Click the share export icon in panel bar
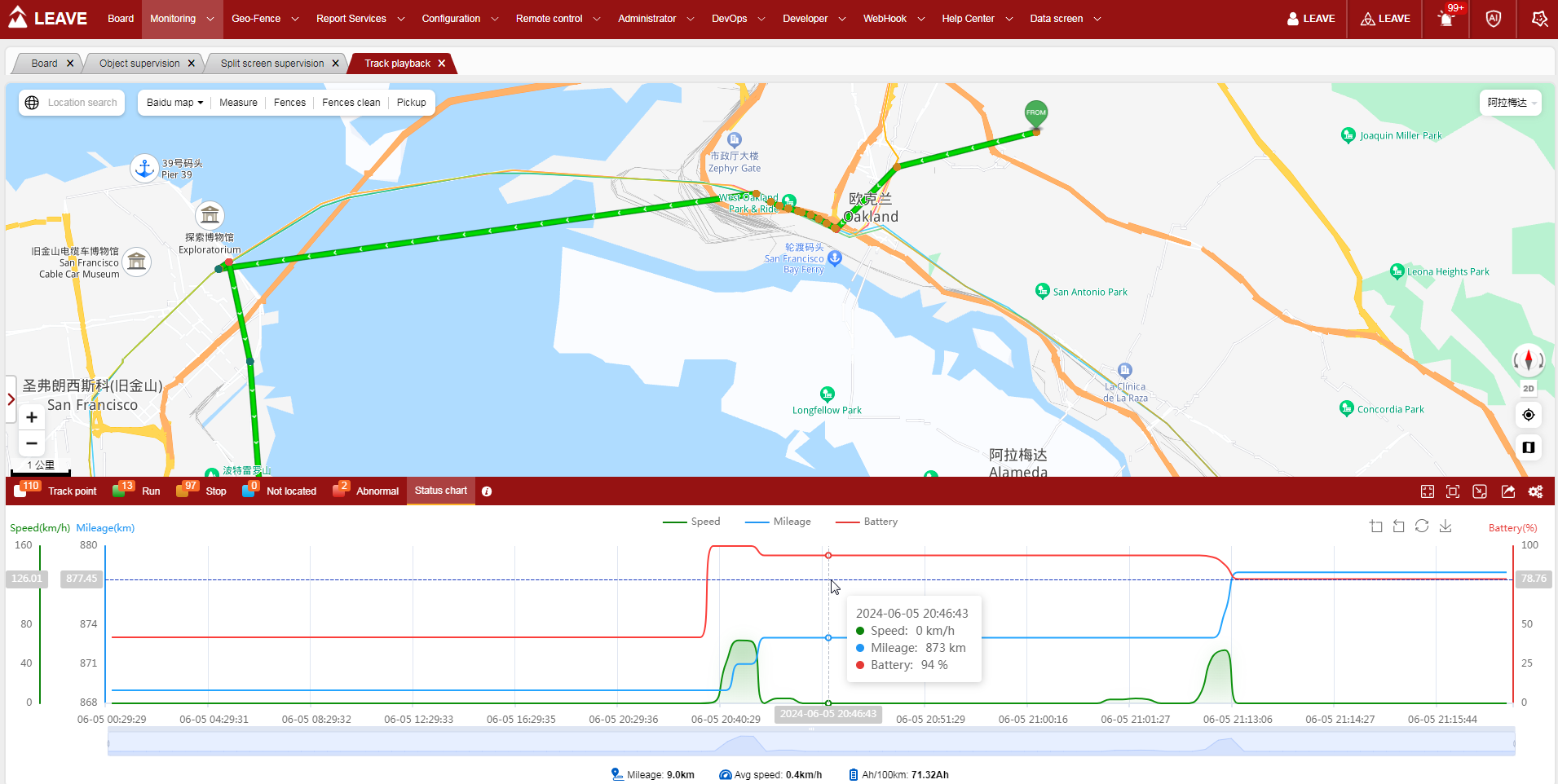Screen dimensions: 1558x784 [1507, 491]
